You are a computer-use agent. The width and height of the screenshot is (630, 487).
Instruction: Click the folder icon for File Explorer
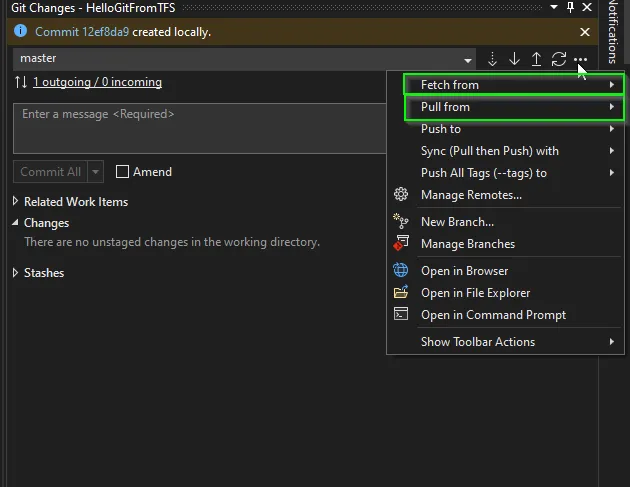401,292
